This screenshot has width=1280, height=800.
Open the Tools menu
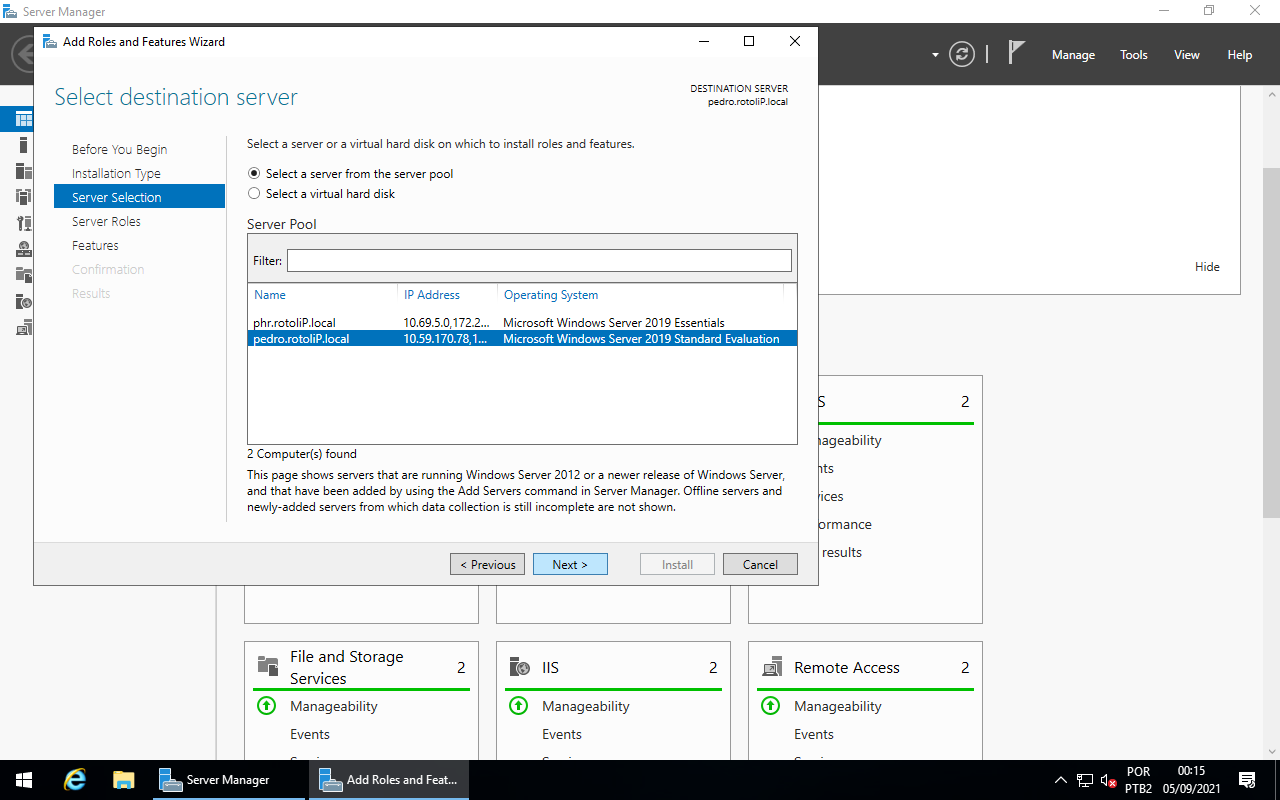[x=1134, y=55]
